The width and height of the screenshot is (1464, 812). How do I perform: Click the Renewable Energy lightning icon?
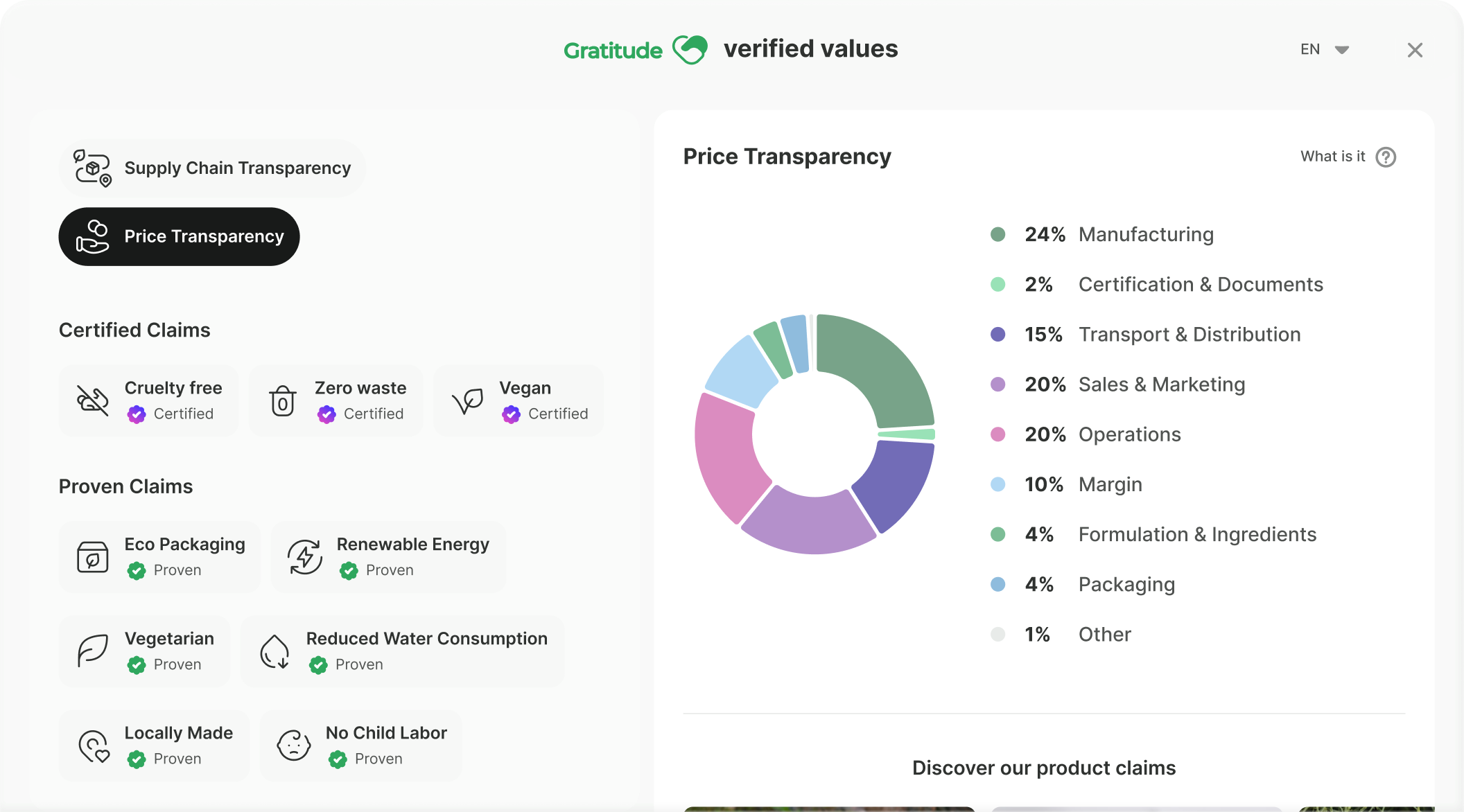pyautogui.click(x=305, y=557)
